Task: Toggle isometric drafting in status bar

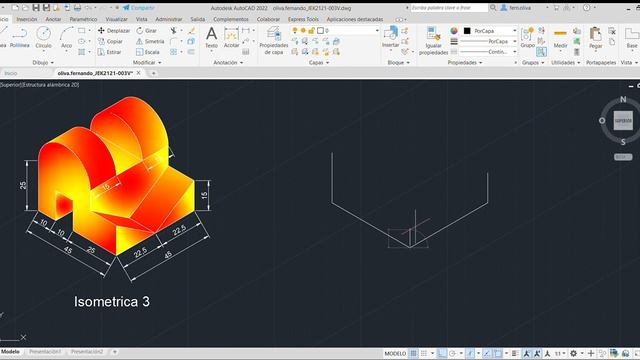Action: (x=471, y=353)
